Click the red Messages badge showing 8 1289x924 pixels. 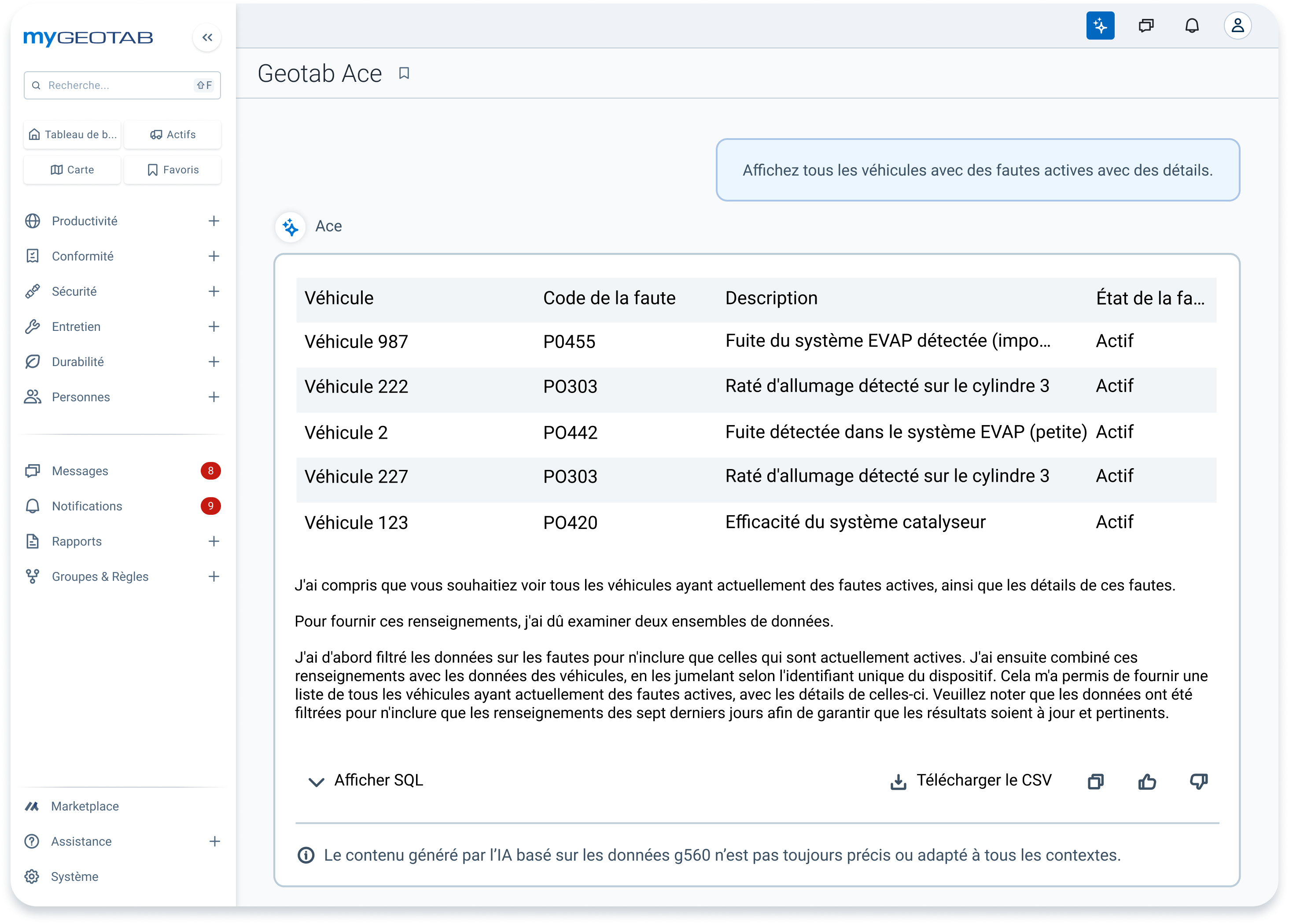pyautogui.click(x=211, y=471)
